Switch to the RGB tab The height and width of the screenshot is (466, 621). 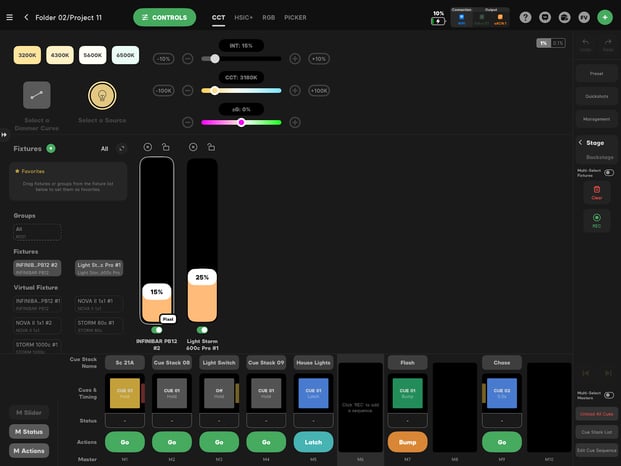coord(268,17)
